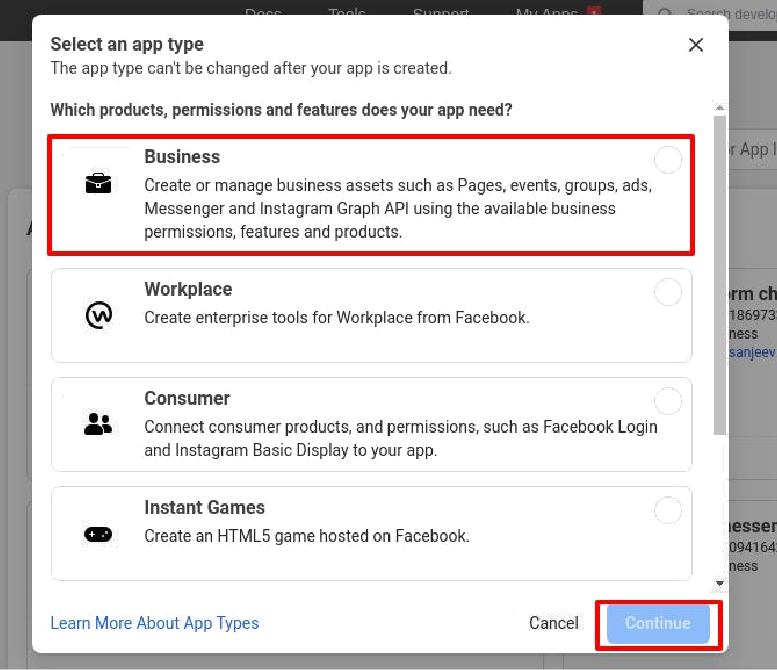Image resolution: width=777 pixels, height=670 pixels.
Task: Click the Business option title
Action: (x=182, y=157)
